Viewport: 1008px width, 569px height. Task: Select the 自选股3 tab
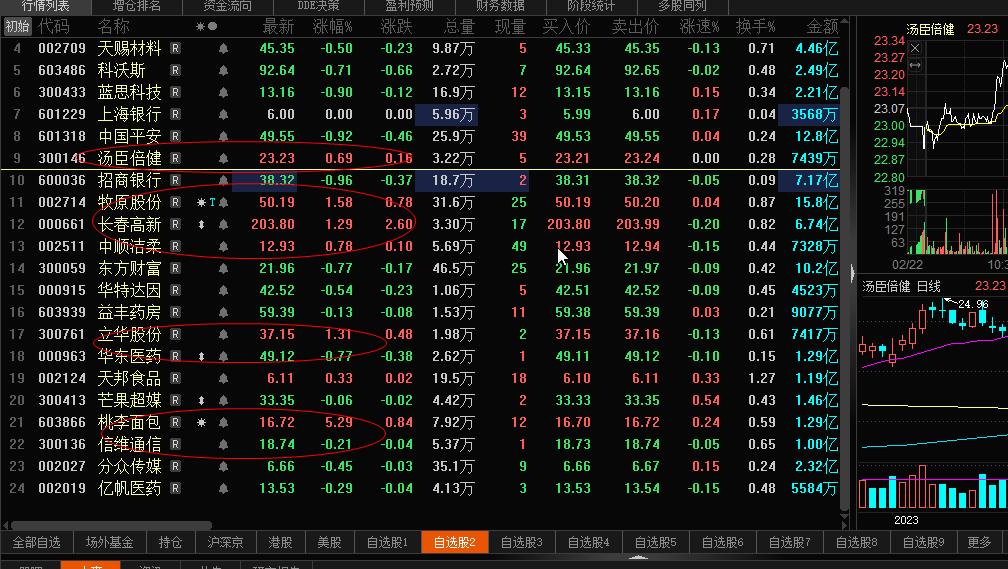coord(521,542)
